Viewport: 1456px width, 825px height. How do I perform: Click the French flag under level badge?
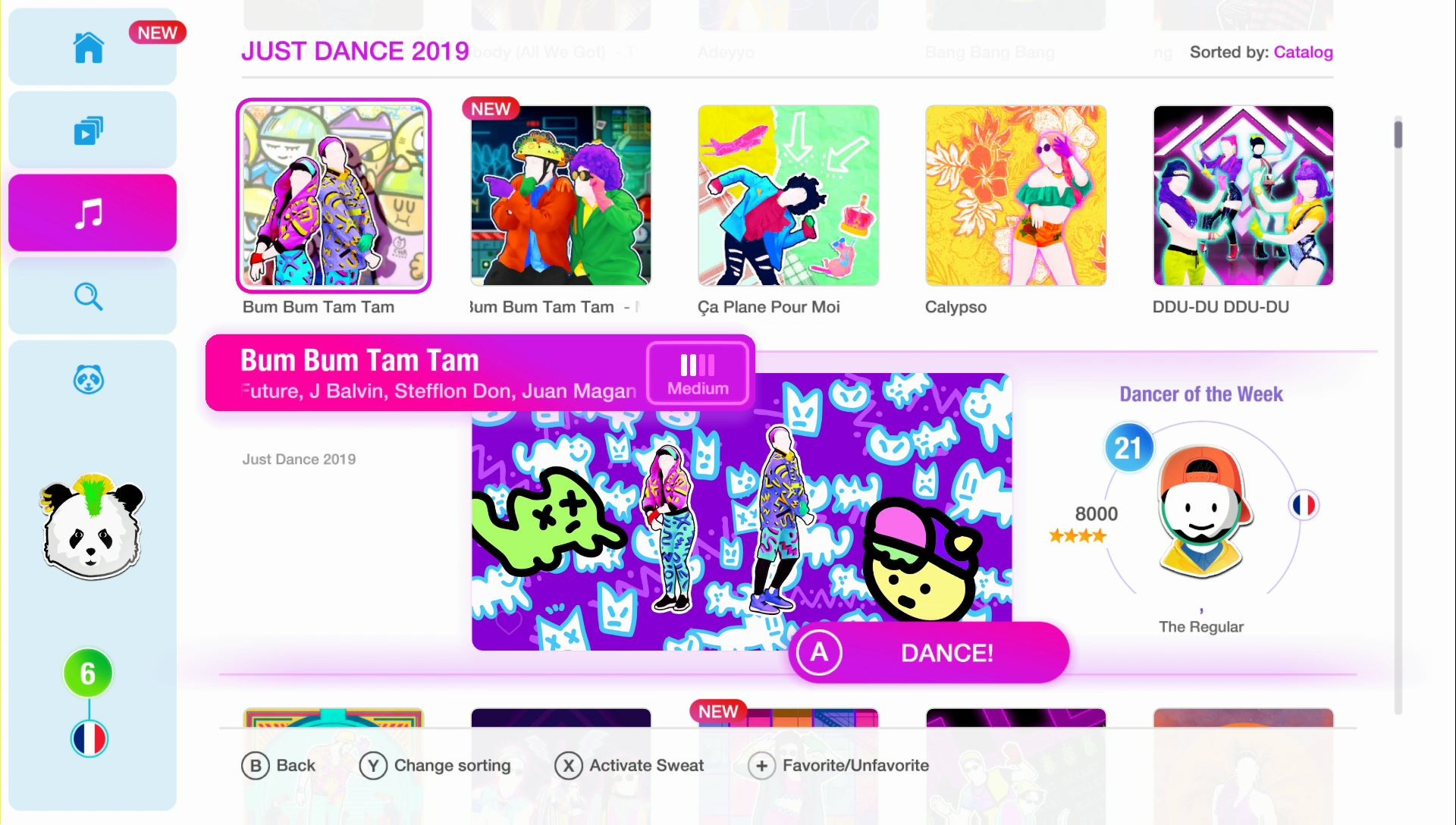[89, 739]
